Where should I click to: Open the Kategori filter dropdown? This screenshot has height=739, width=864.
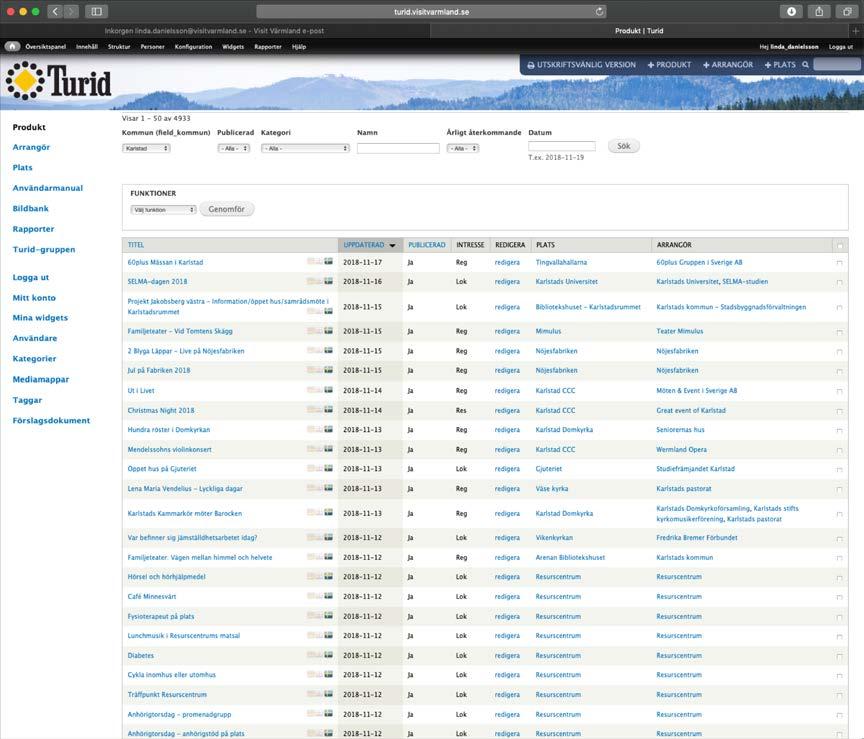click(305, 148)
